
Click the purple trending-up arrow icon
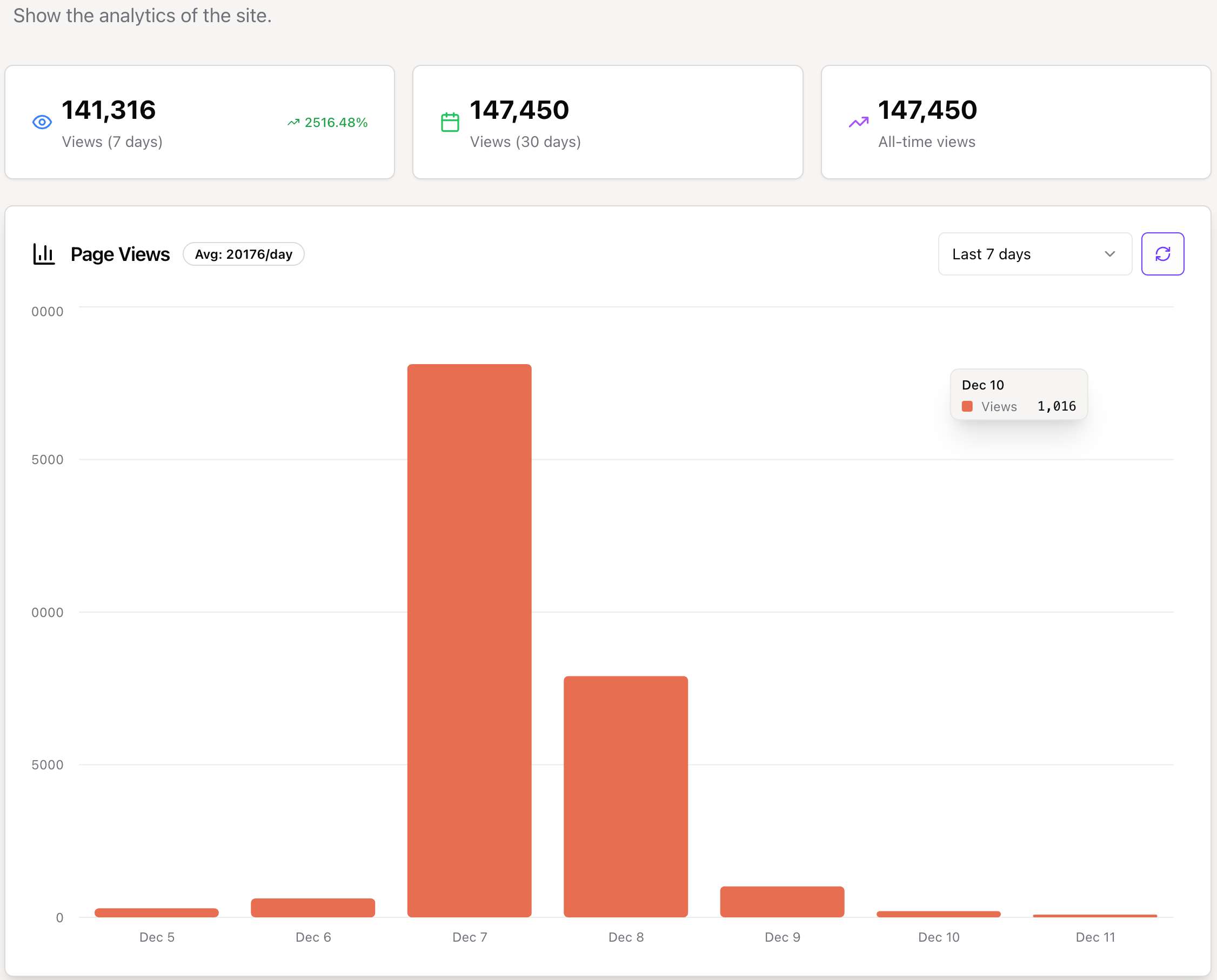pos(858,122)
